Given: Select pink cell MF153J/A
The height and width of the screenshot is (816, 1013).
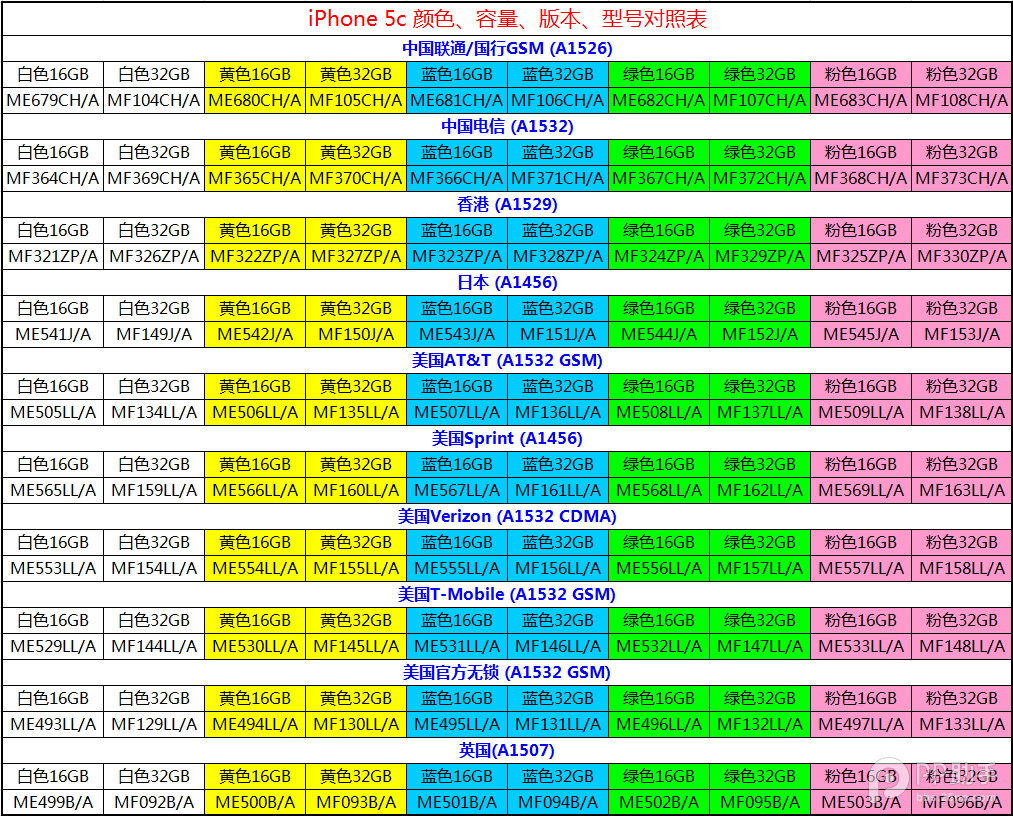Looking at the screenshot, I should pyautogui.click(x=961, y=335).
